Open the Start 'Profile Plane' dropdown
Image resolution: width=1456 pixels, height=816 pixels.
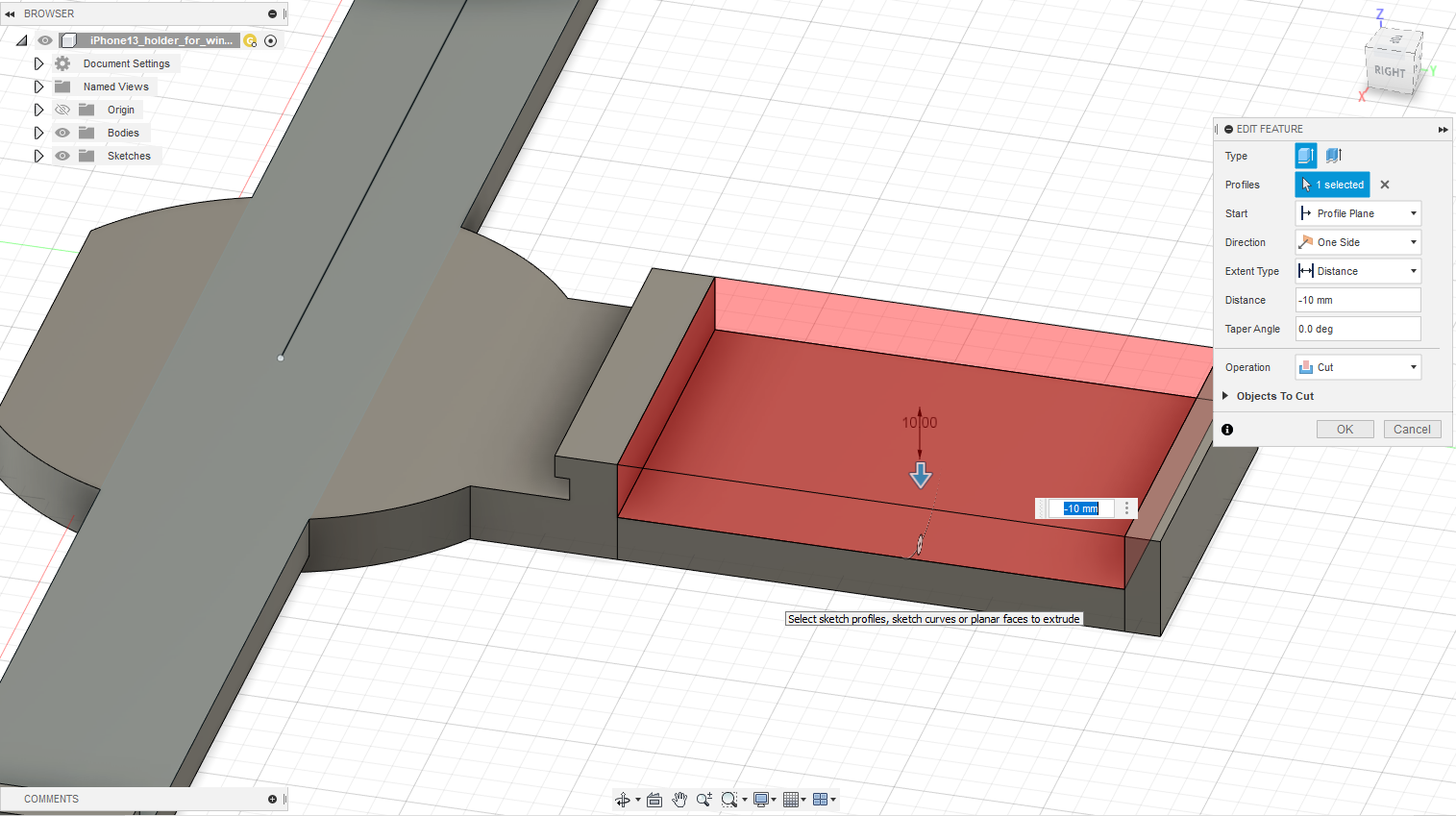[x=1358, y=213]
